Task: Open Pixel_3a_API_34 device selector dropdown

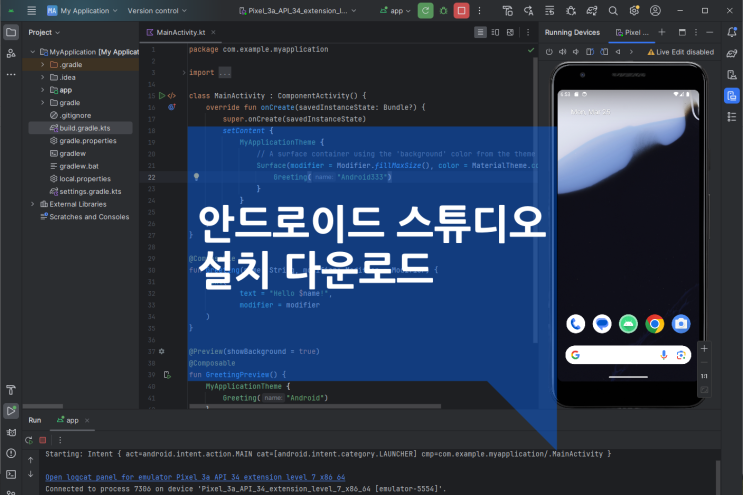Action: [298, 10]
